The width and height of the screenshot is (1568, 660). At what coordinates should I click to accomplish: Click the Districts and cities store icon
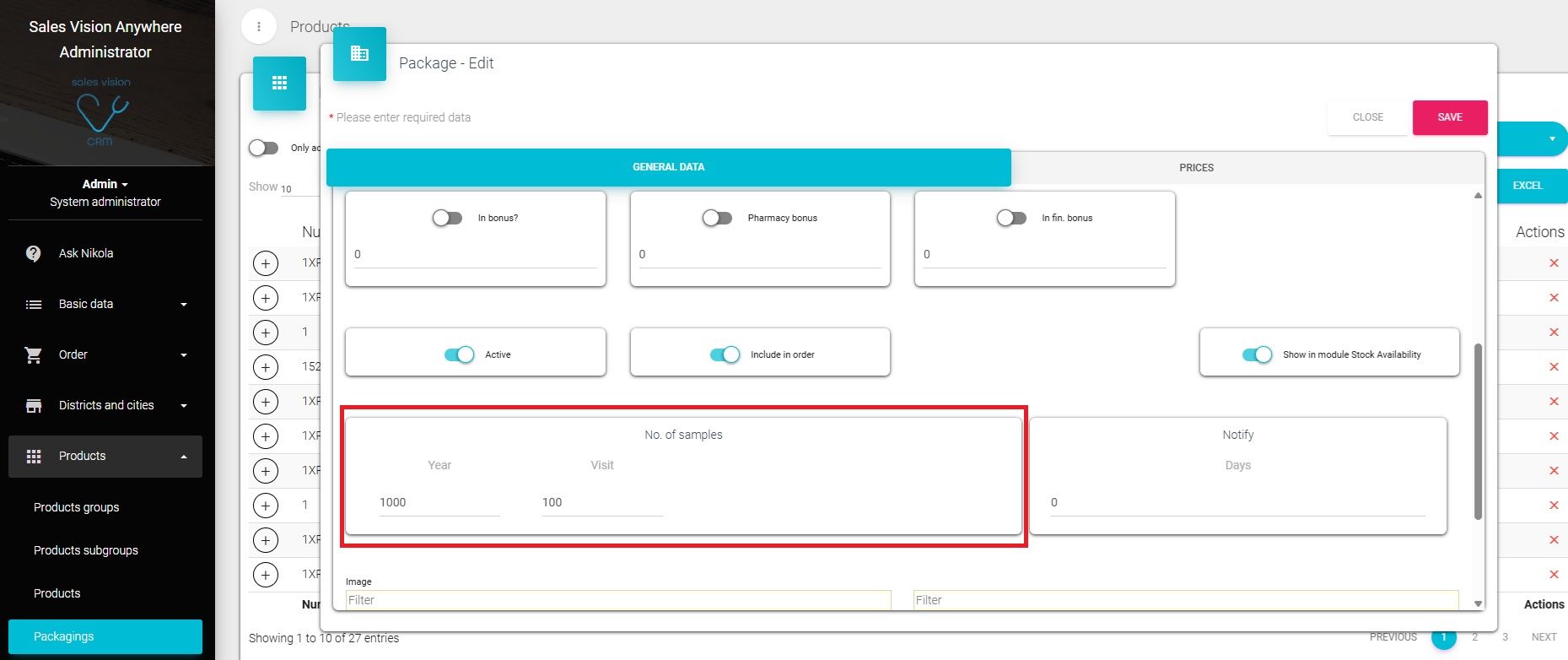coord(34,406)
